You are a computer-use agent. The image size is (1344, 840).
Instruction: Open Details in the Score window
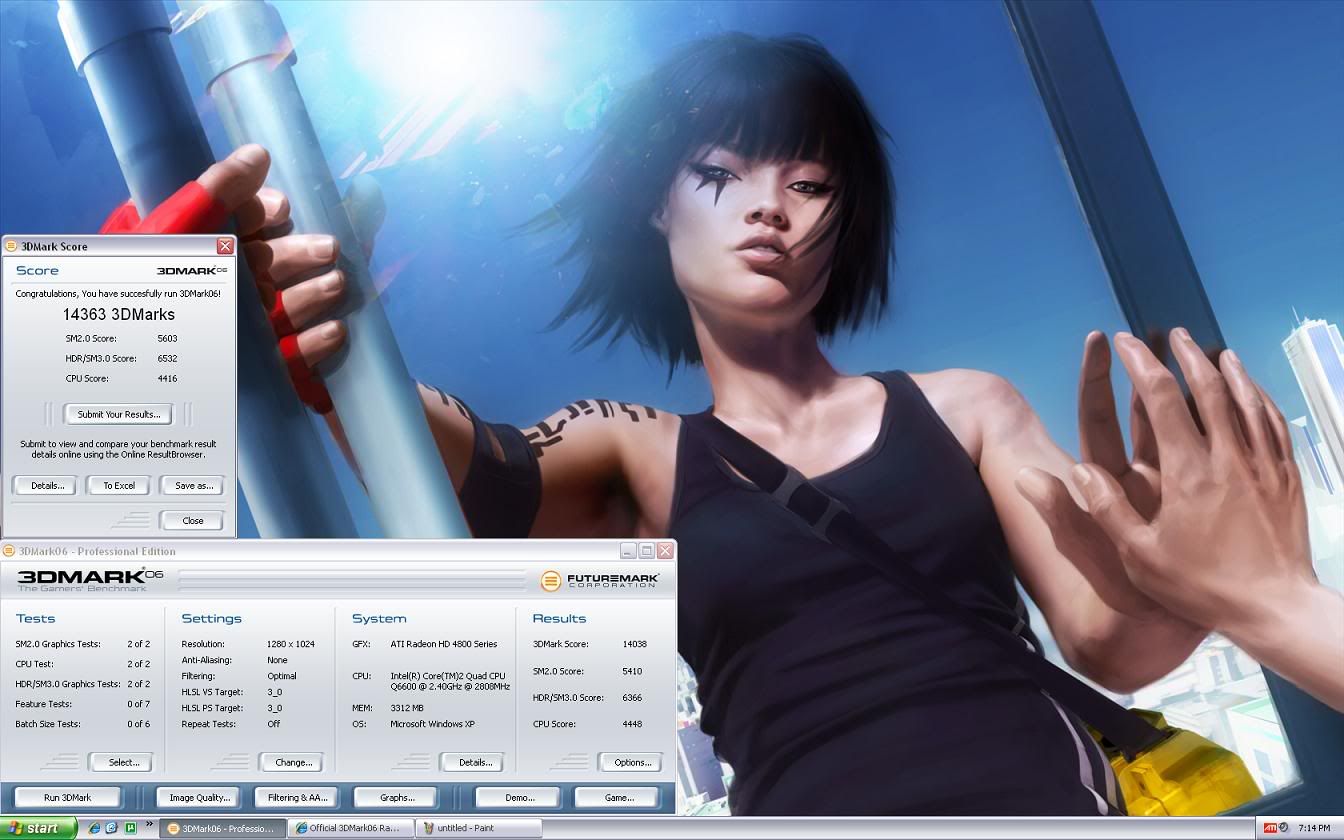pyautogui.click(x=47, y=486)
